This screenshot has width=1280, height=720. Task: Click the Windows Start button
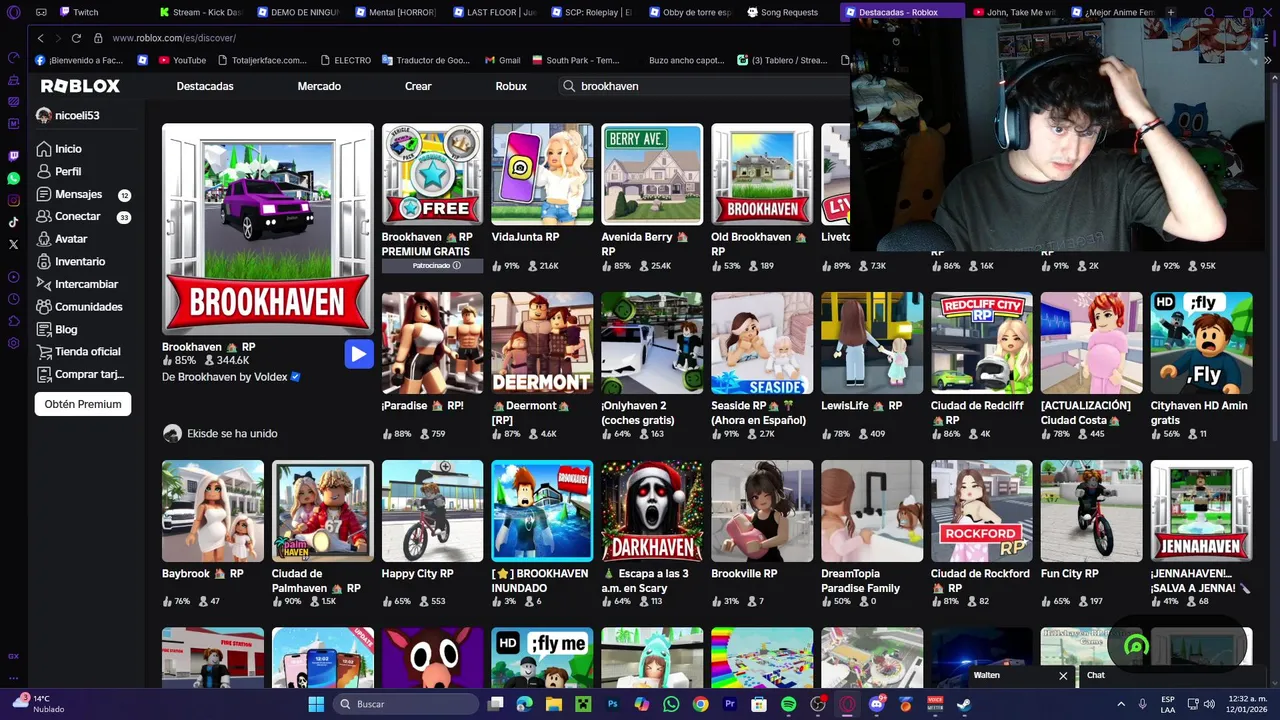coord(316,704)
